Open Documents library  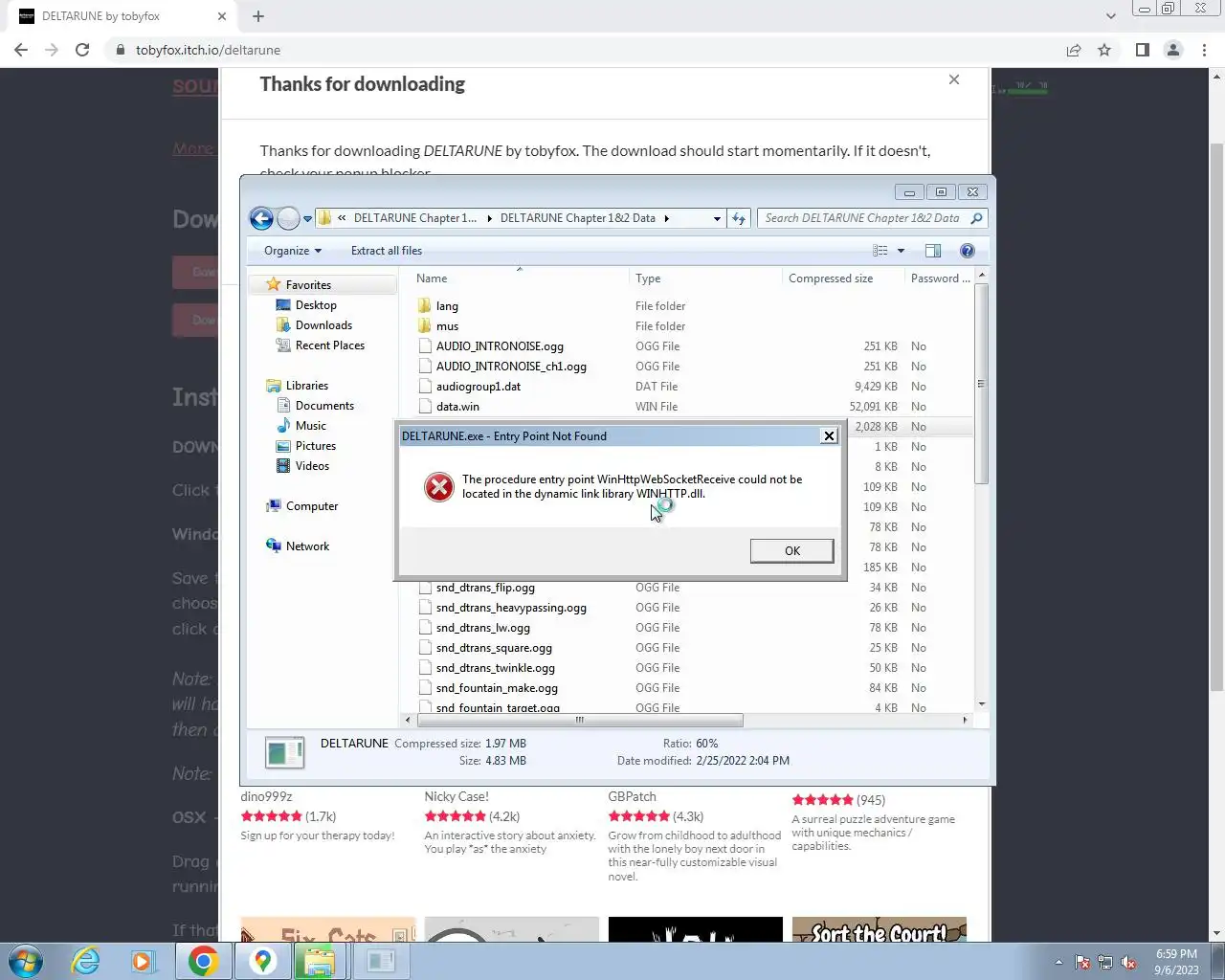(x=324, y=406)
